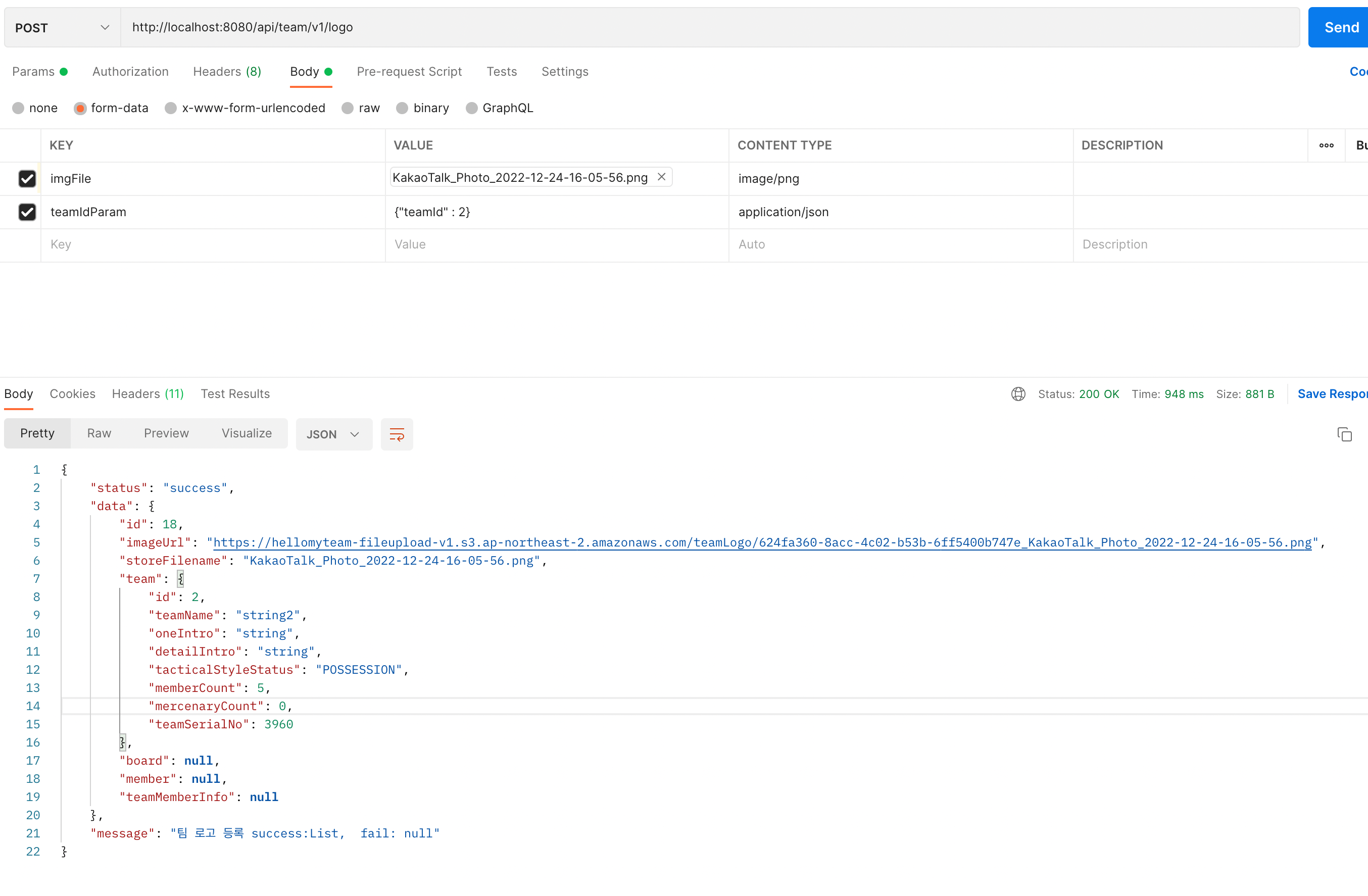Click the globe network icon
This screenshot has height=896, width=1368.
(x=1018, y=393)
